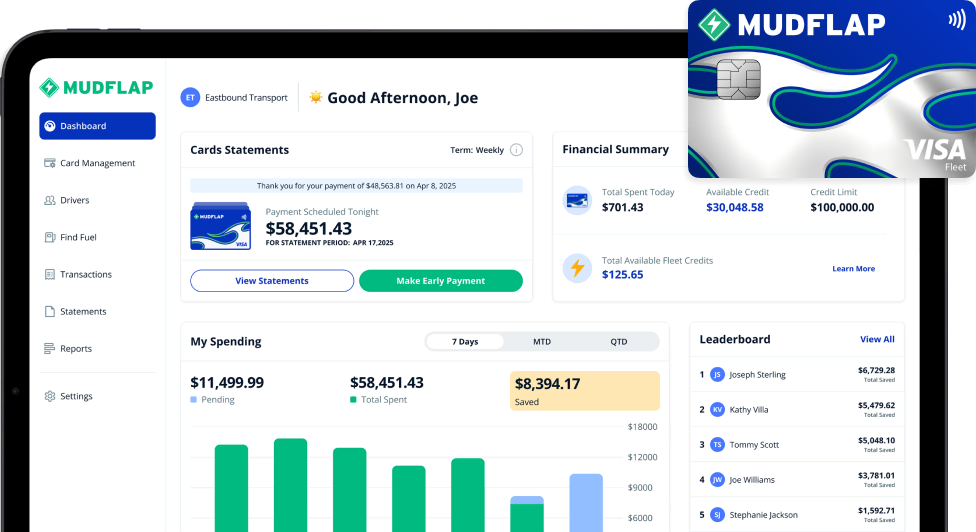Click the SJ avatar for Stephanie Jackson
The image size is (976, 532).
click(717, 515)
